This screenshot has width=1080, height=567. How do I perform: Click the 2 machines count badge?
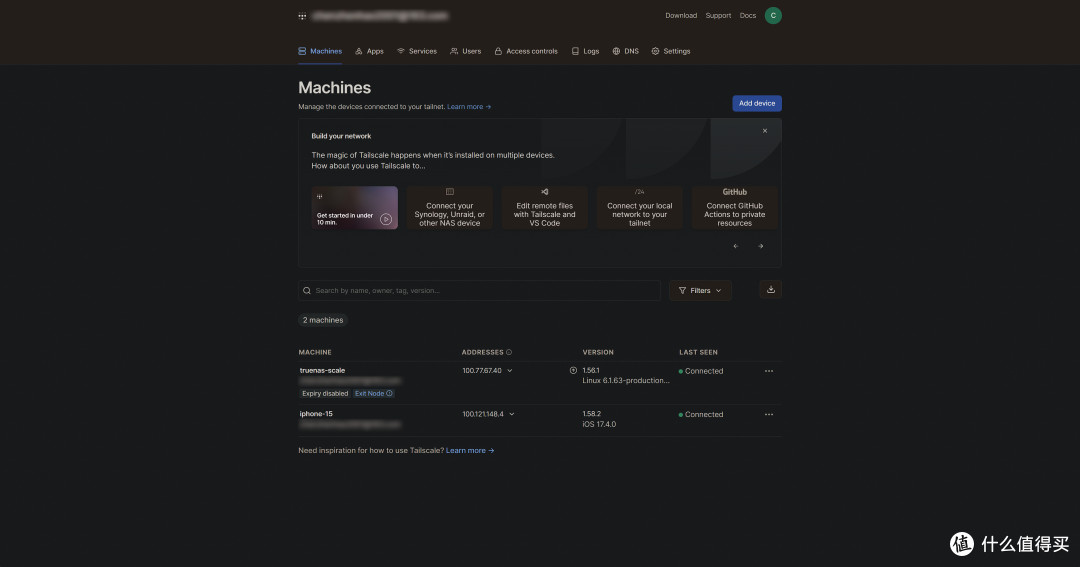(x=323, y=320)
